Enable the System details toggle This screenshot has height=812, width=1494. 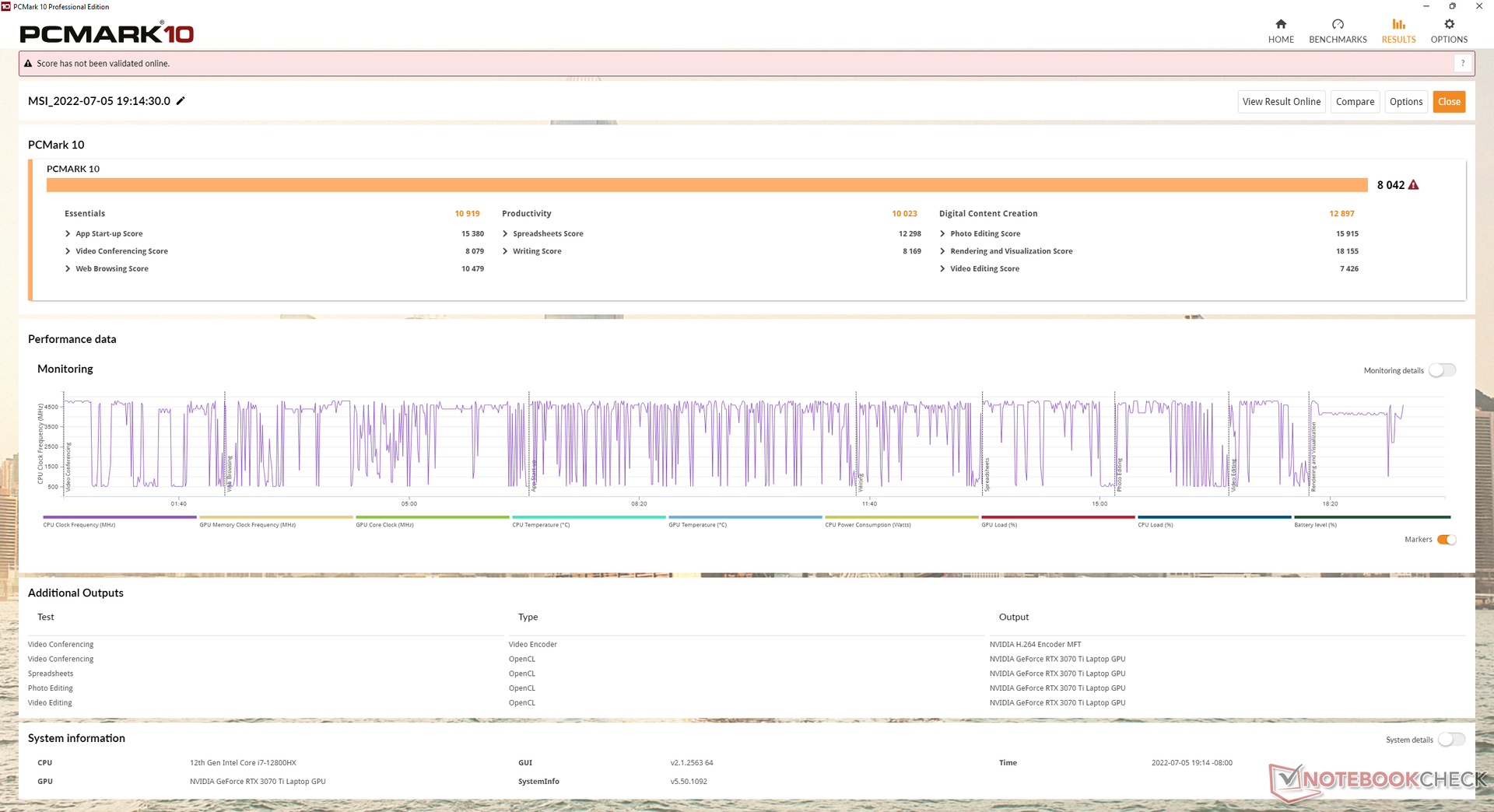point(1451,740)
